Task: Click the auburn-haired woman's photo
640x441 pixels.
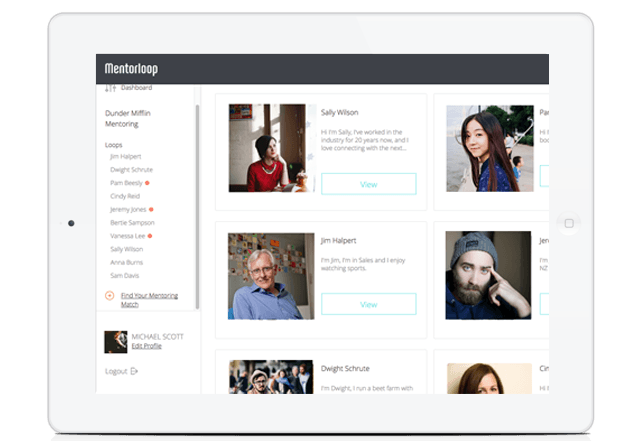Action: click(x=489, y=379)
